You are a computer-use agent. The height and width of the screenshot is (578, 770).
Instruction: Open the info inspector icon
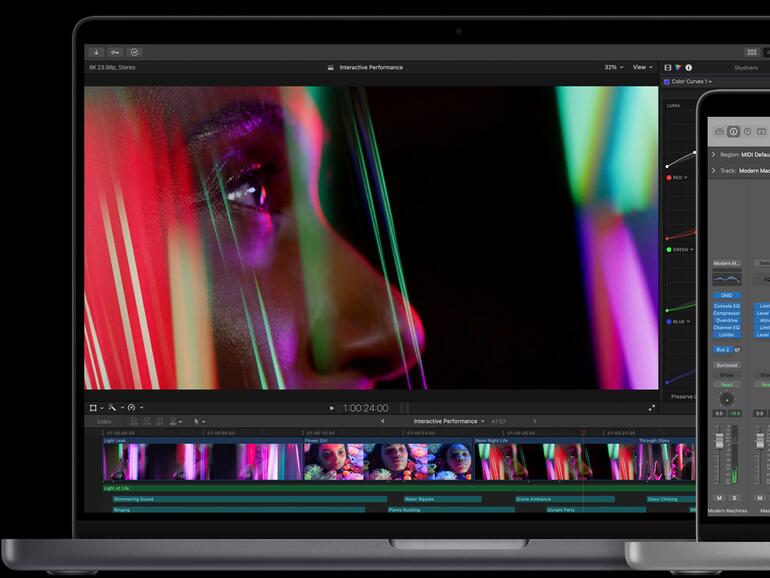tap(688, 67)
